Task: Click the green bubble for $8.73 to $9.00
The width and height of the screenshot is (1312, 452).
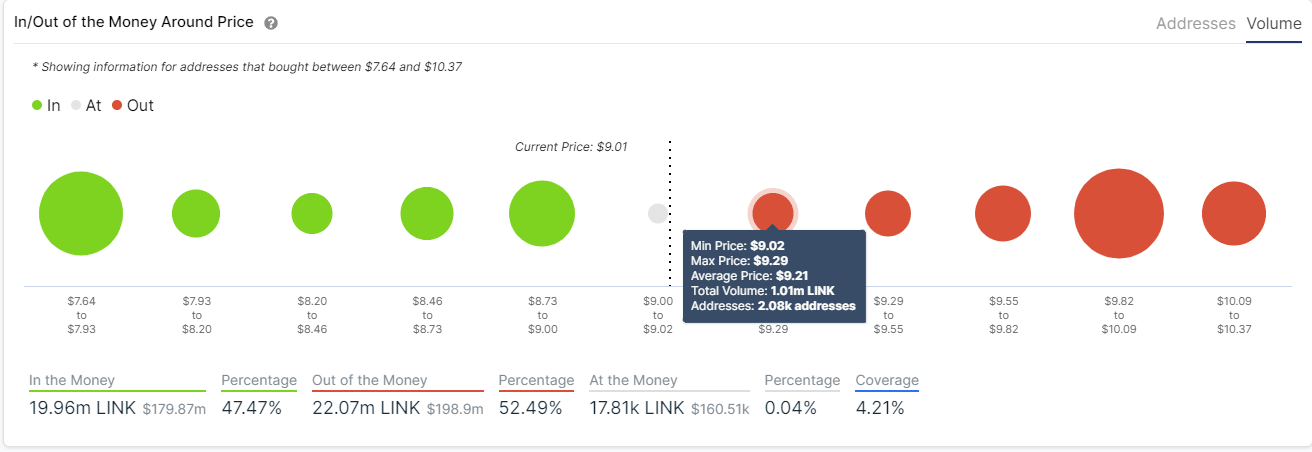Action: [x=542, y=213]
